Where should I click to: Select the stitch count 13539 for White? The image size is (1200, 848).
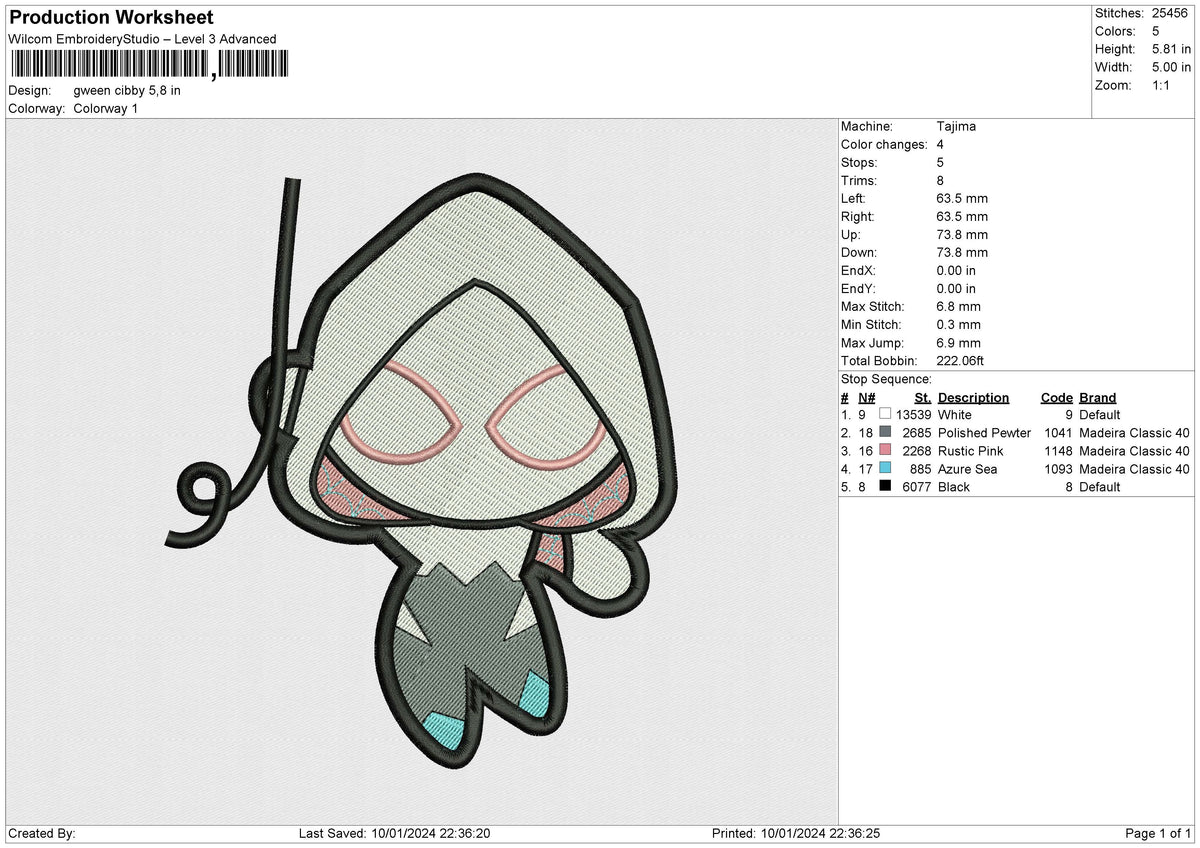point(914,415)
